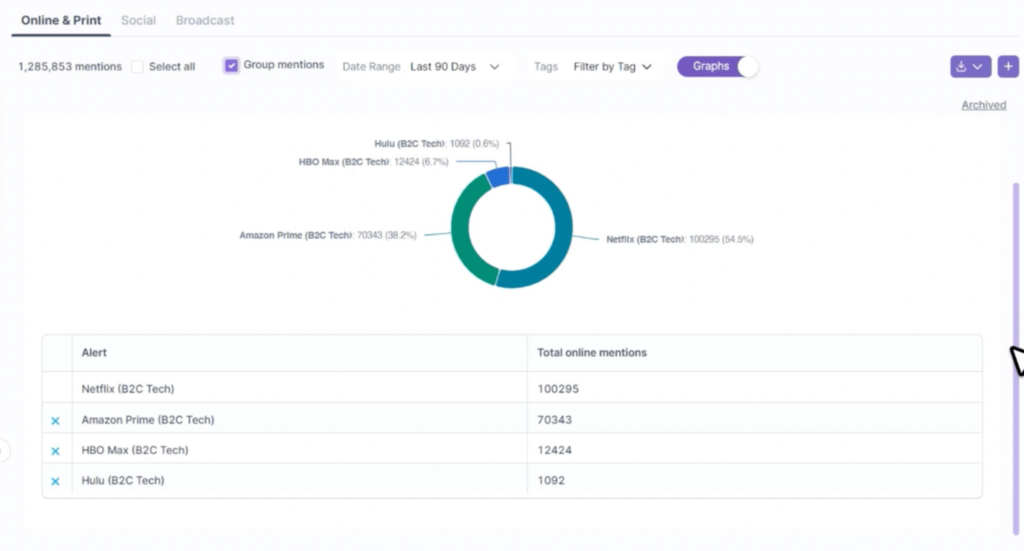The height and width of the screenshot is (551, 1024).
Task: Open the Date Range Last 90 Days dropdown
Action: (x=455, y=67)
